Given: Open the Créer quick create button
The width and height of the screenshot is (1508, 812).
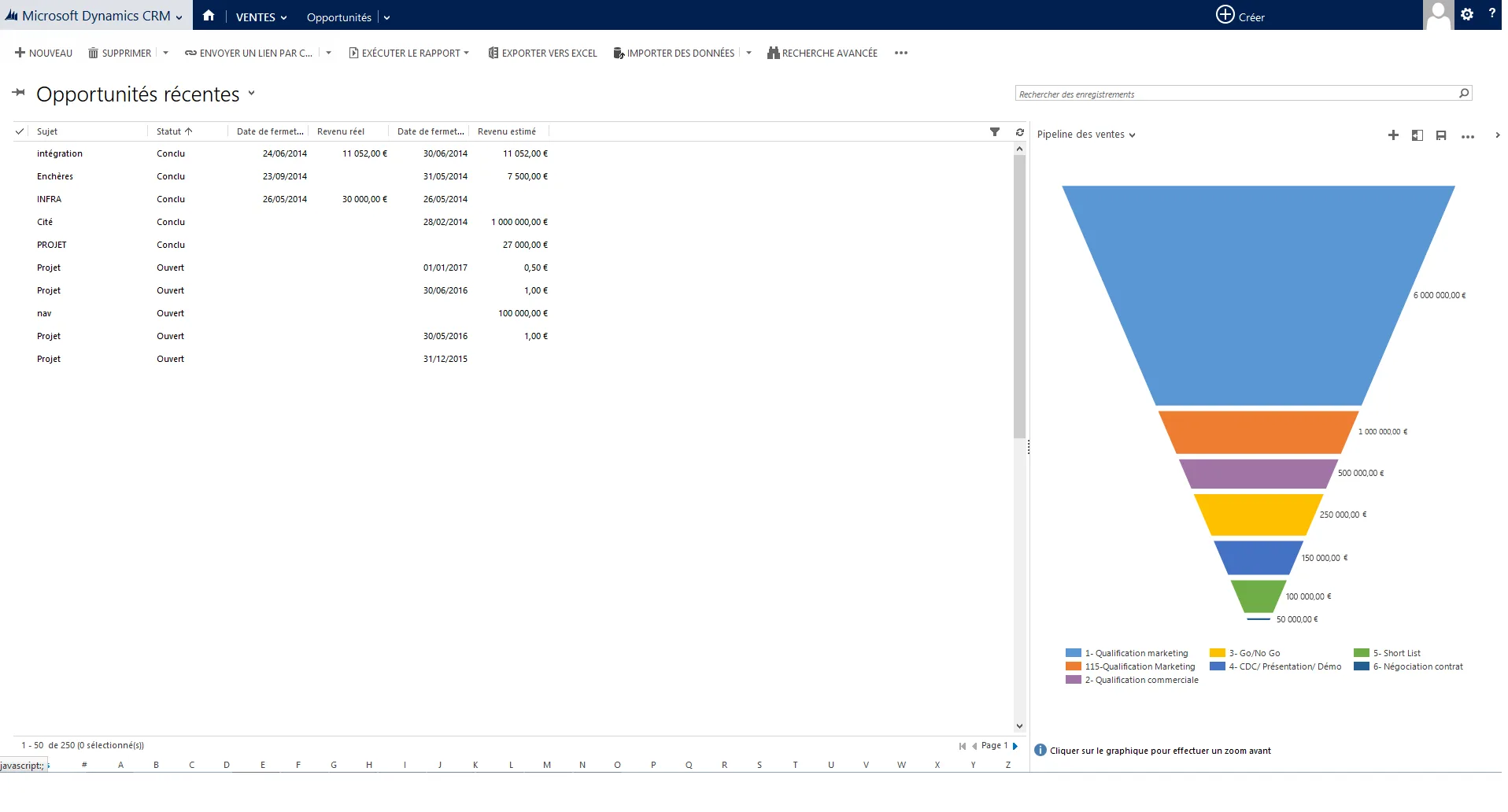Looking at the screenshot, I should (x=1240, y=15).
